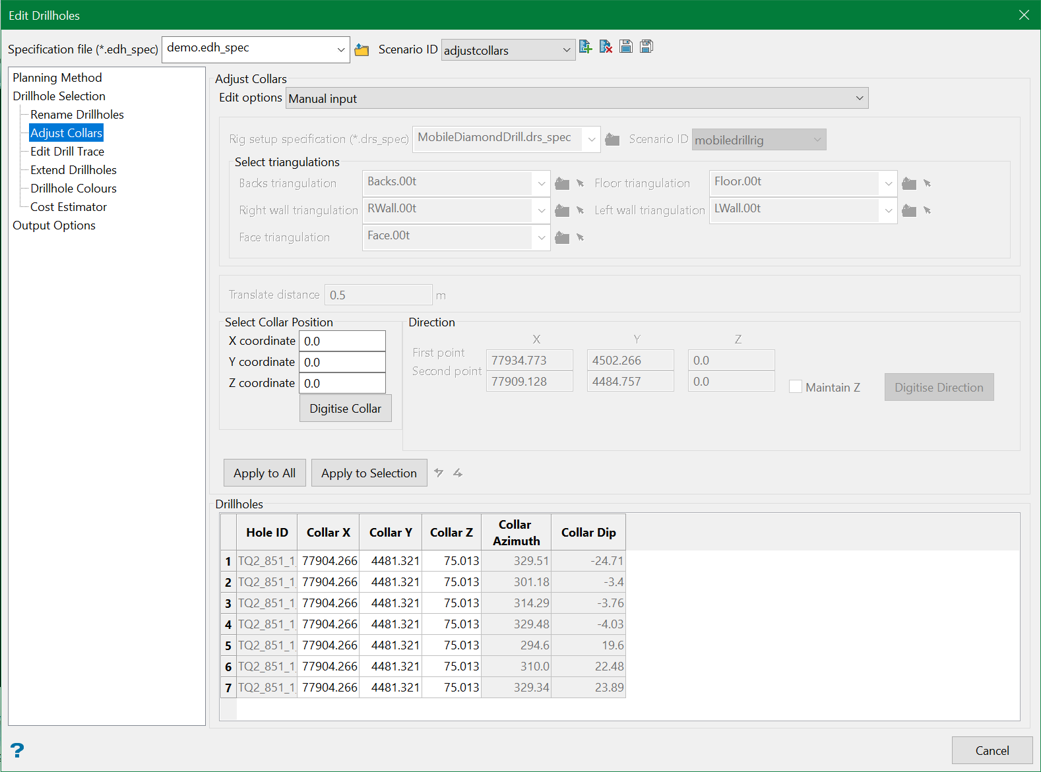The image size is (1041, 772).
Task: Click the save scenario icon
Action: [626, 47]
